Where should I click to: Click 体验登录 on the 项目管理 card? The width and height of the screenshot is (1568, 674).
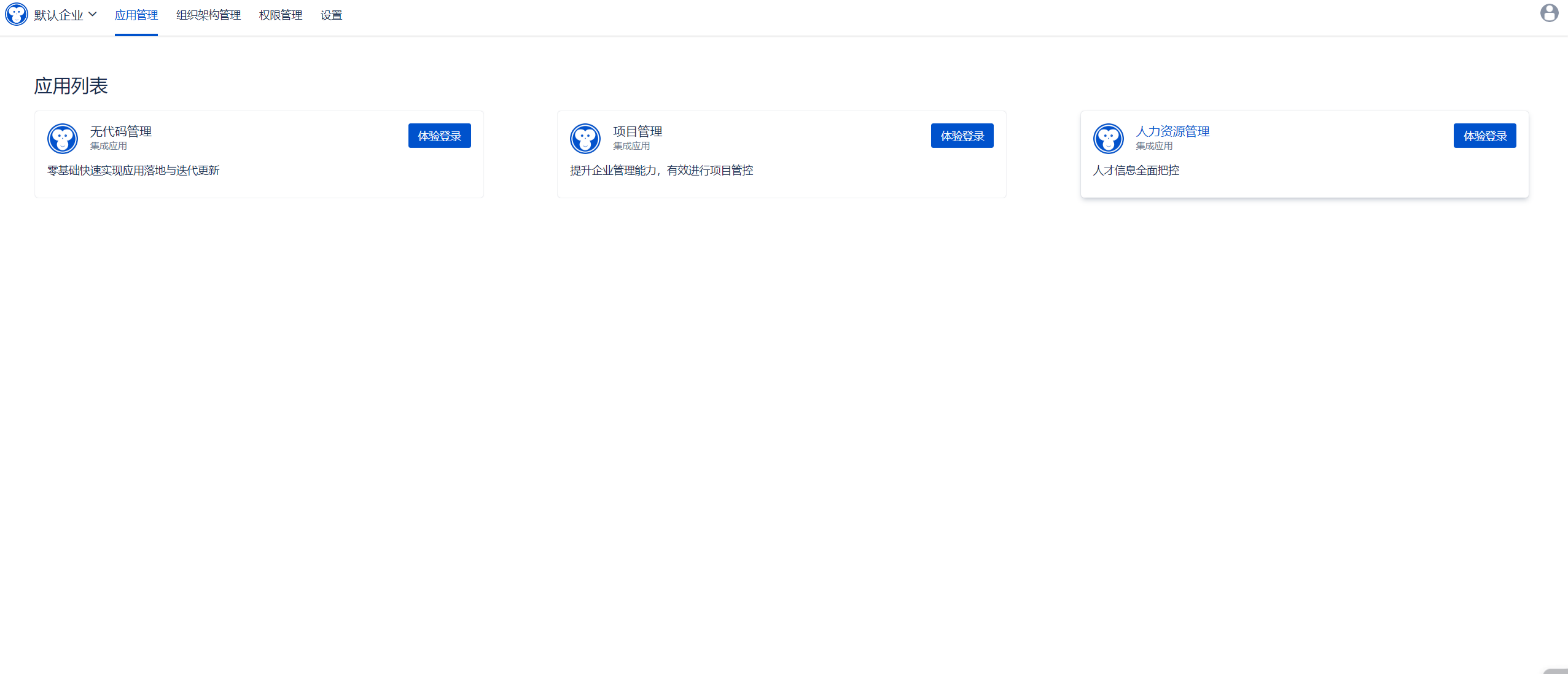(962, 136)
